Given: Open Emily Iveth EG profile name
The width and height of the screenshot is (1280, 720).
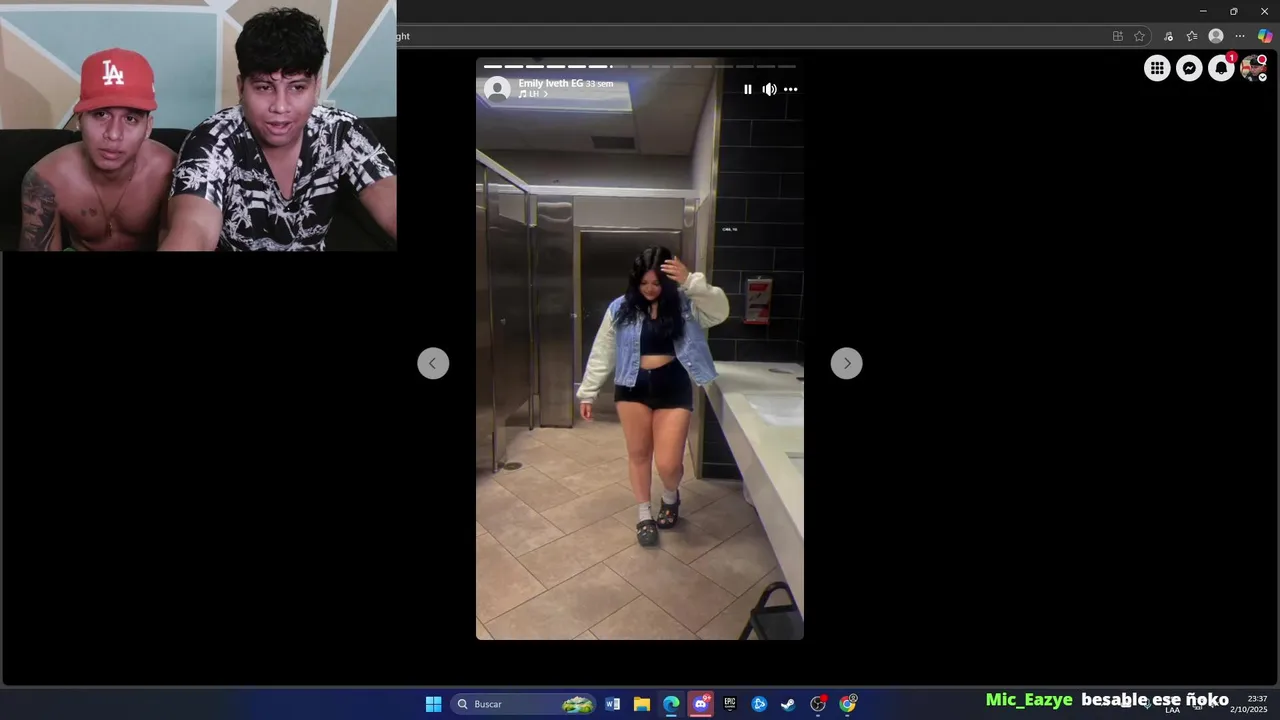Looking at the screenshot, I should point(550,83).
